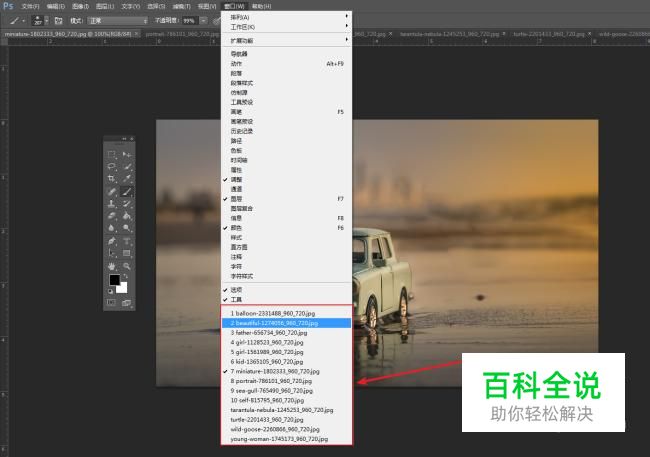Select the Rectangular Marquee tool
This screenshot has width=650, height=457.
(x=112, y=154)
